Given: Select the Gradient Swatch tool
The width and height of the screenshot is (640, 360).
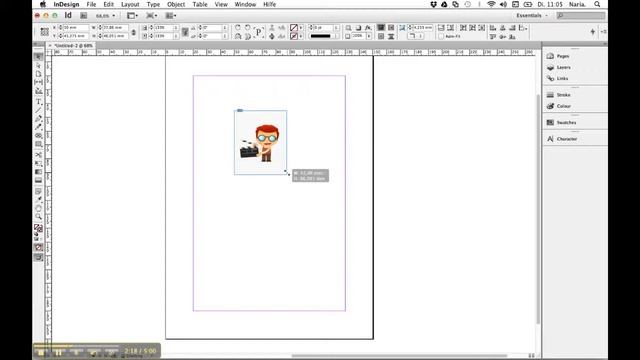Looking at the screenshot, I should coord(38,172).
